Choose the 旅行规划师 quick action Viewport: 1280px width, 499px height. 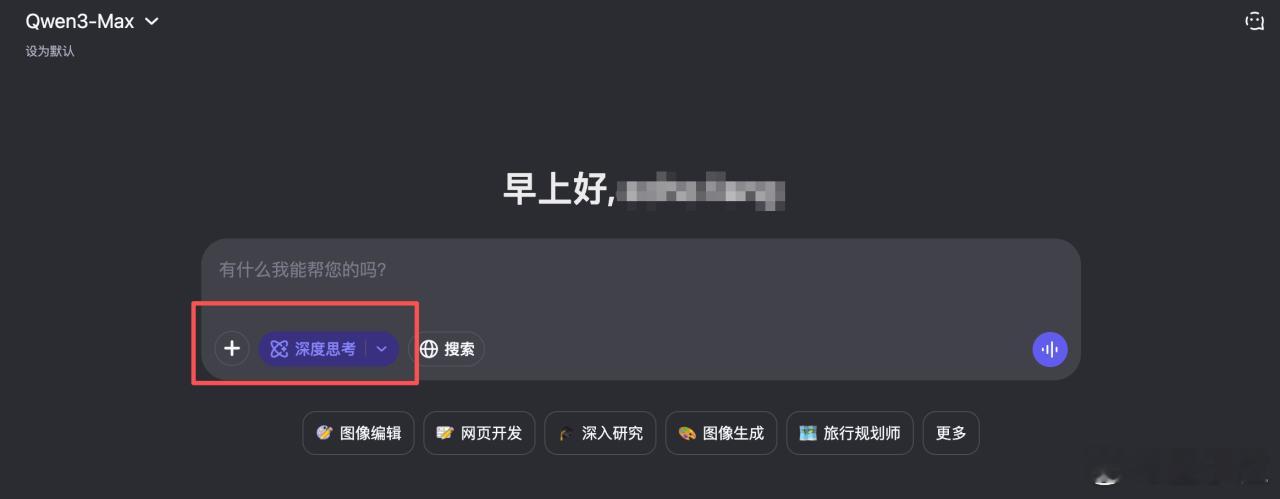[850, 433]
